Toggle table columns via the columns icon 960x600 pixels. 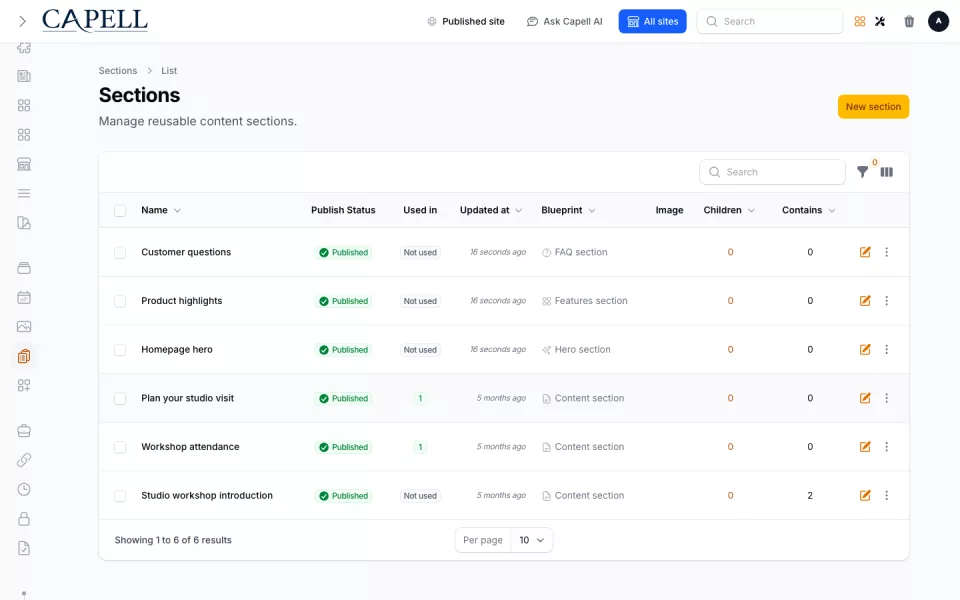point(887,172)
